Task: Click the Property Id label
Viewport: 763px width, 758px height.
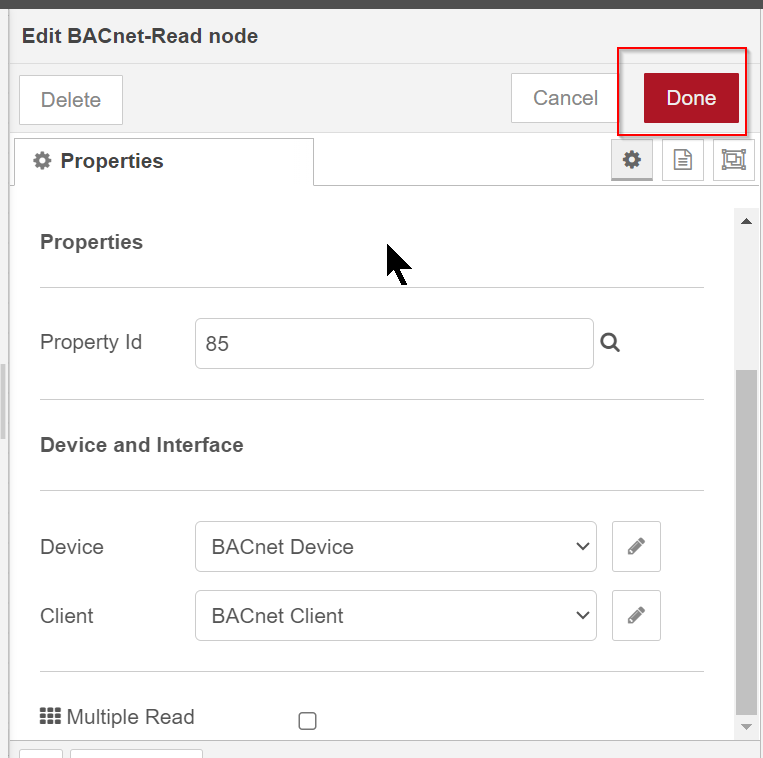Action: click(x=91, y=343)
